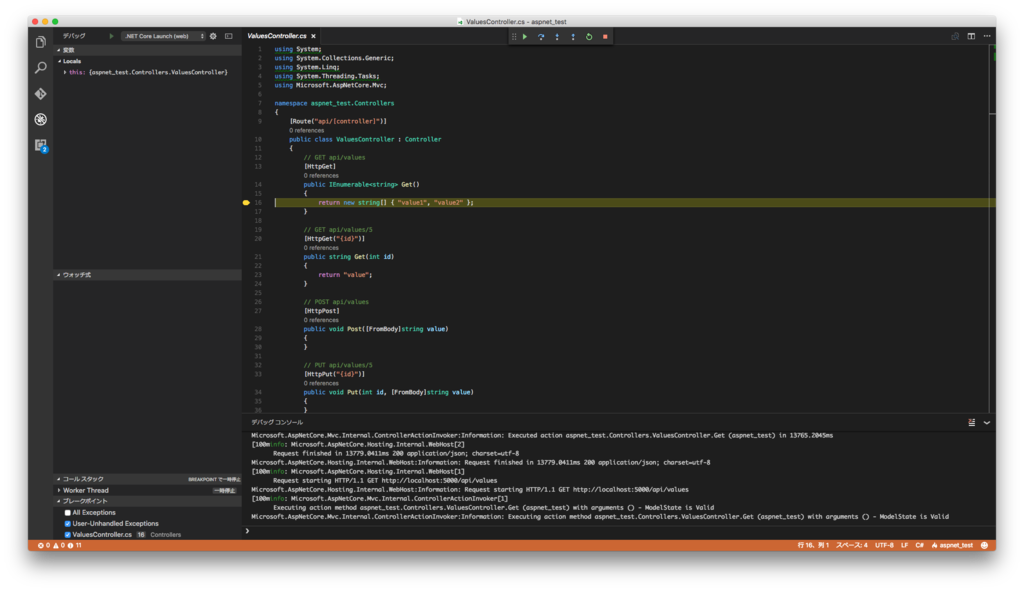Click the warnings count in status bar
The width and height of the screenshot is (1024, 591).
pos(59,545)
